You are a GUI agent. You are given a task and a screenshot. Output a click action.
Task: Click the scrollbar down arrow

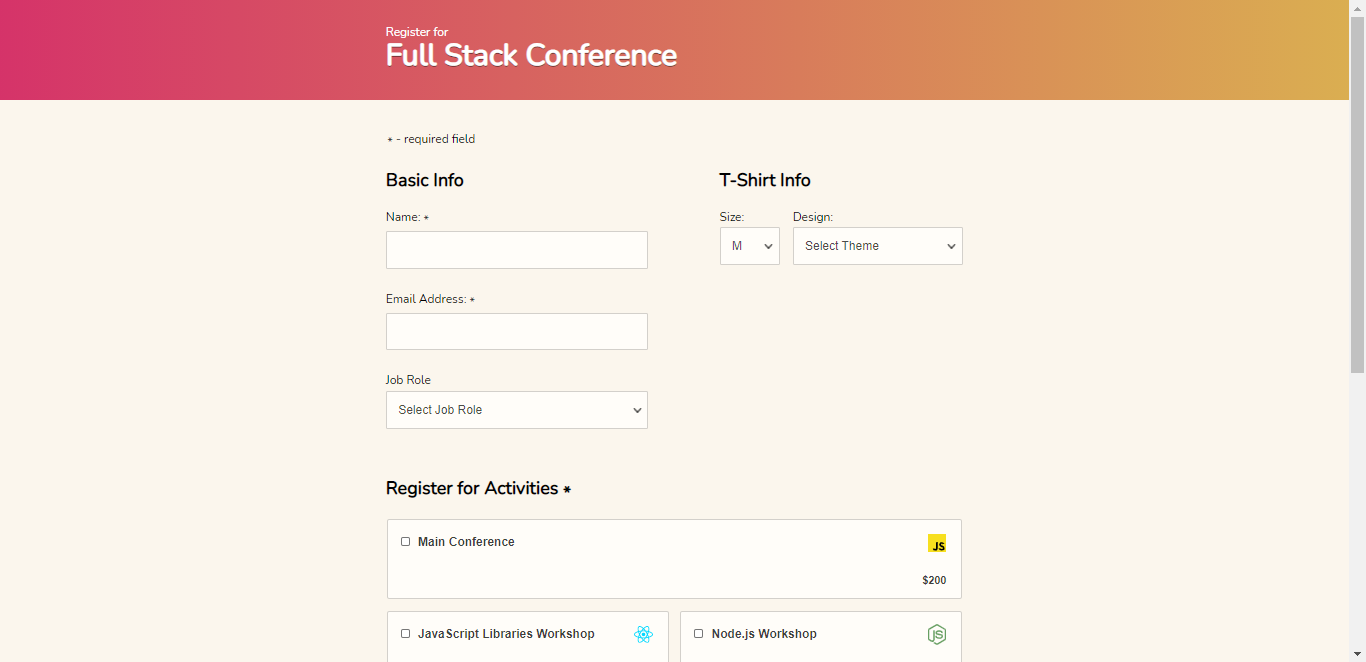point(1358,654)
